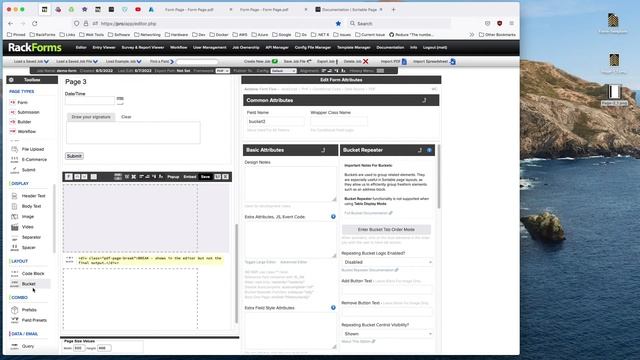Switch to Documentation | Sortable Page tab
Viewport: 640px width, 360px height.
[349, 9]
